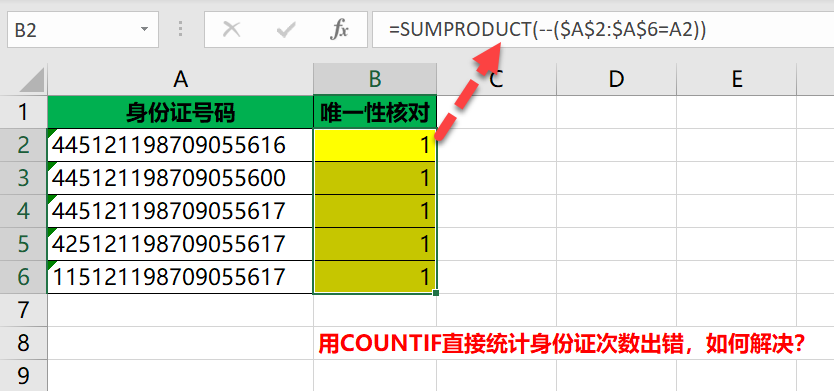Select cell with ID 425121198709055617
This screenshot has height=391, width=834.
point(180,244)
